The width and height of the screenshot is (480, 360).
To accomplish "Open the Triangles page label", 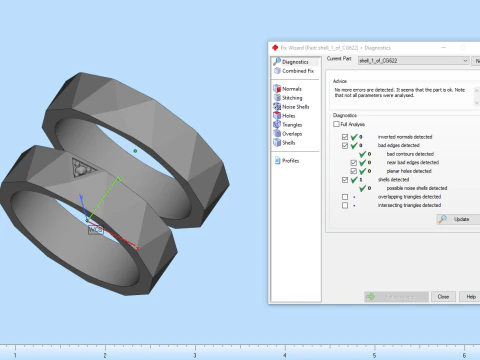I will (292, 125).
